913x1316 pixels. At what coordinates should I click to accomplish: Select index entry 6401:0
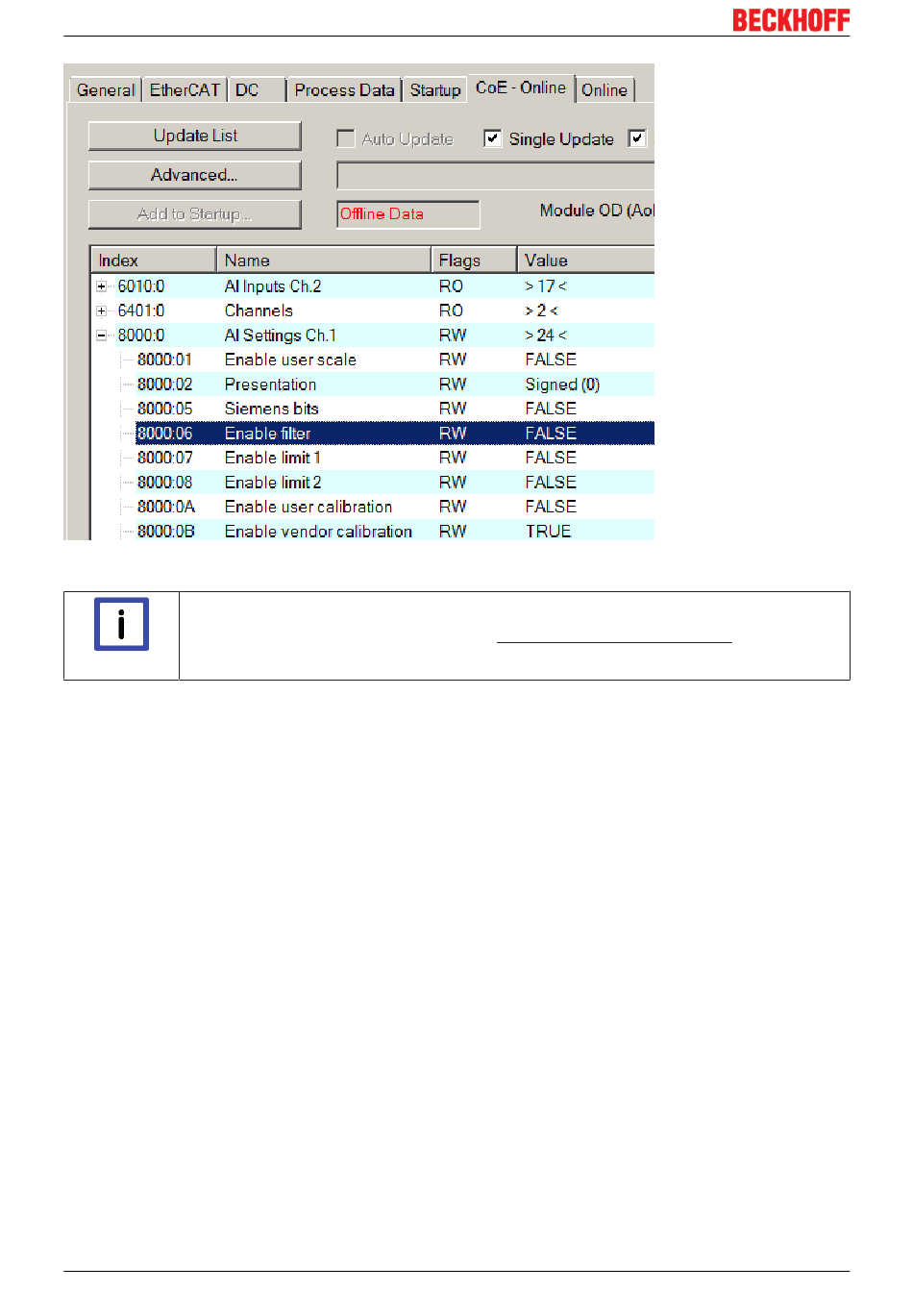(141, 310)
